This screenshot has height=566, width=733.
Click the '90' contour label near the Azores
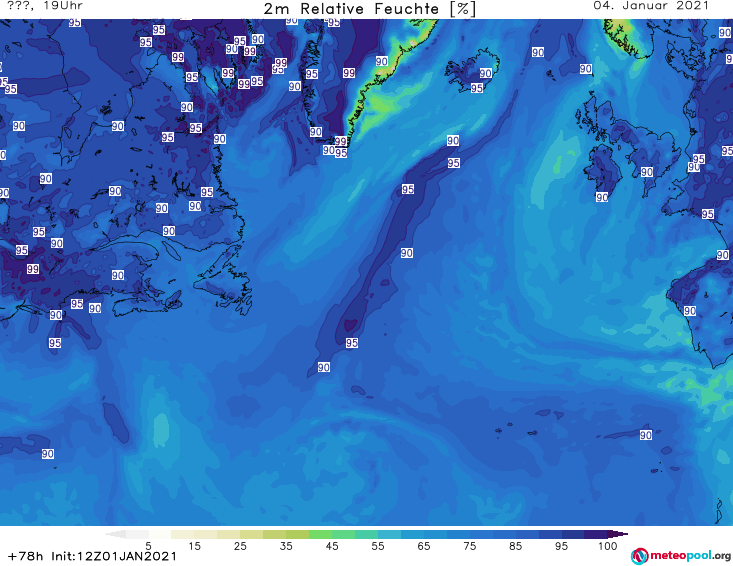tap(646, 435)
